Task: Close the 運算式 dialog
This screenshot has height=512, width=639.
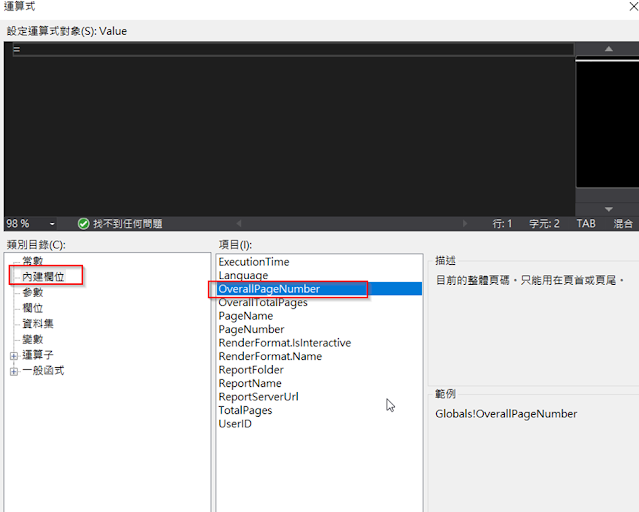Action: (634, 7)
